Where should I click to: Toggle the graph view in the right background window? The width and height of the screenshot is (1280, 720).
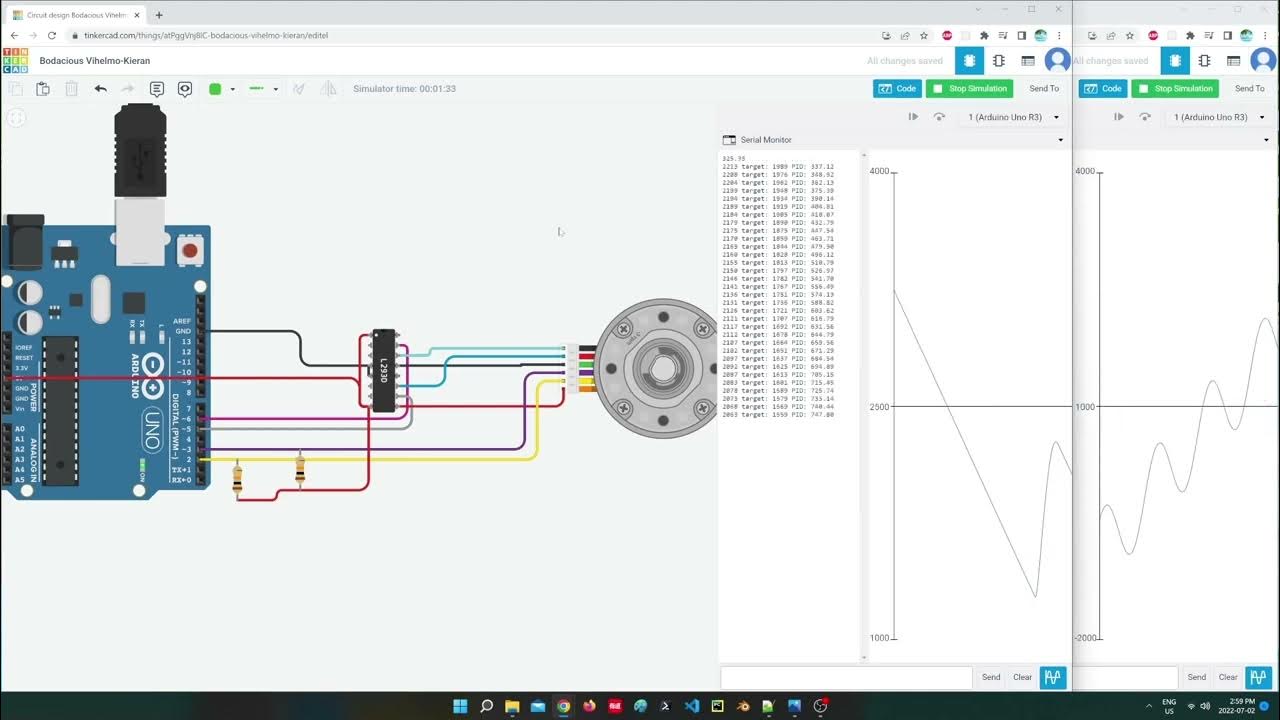click(1259, 677)
